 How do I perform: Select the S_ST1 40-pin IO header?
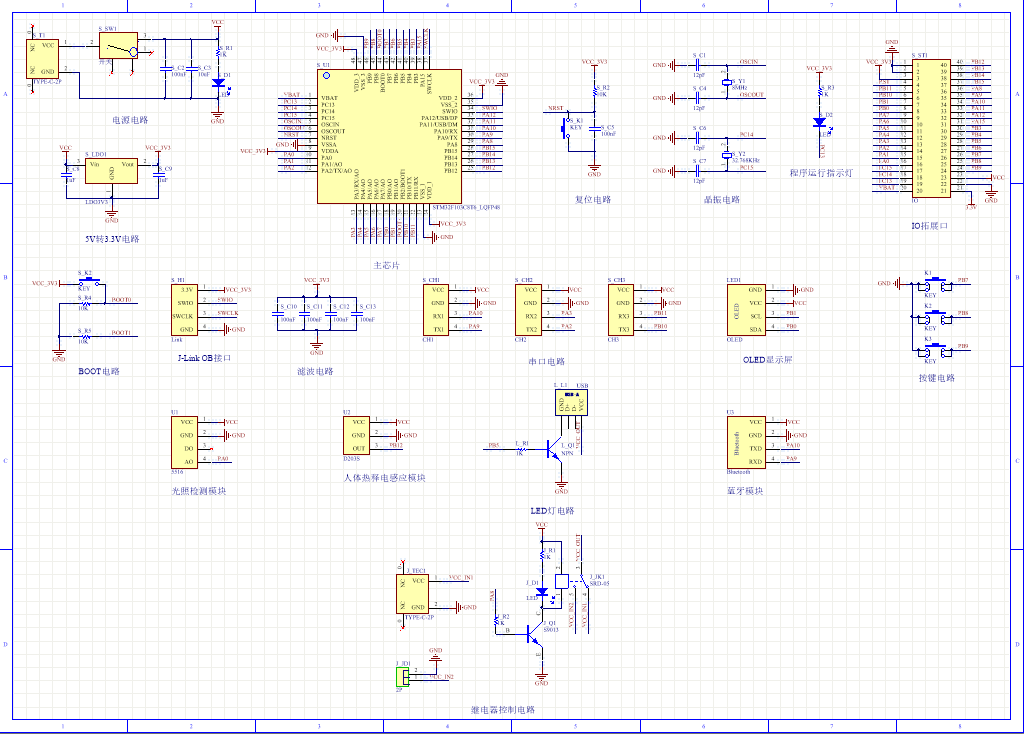931,128
